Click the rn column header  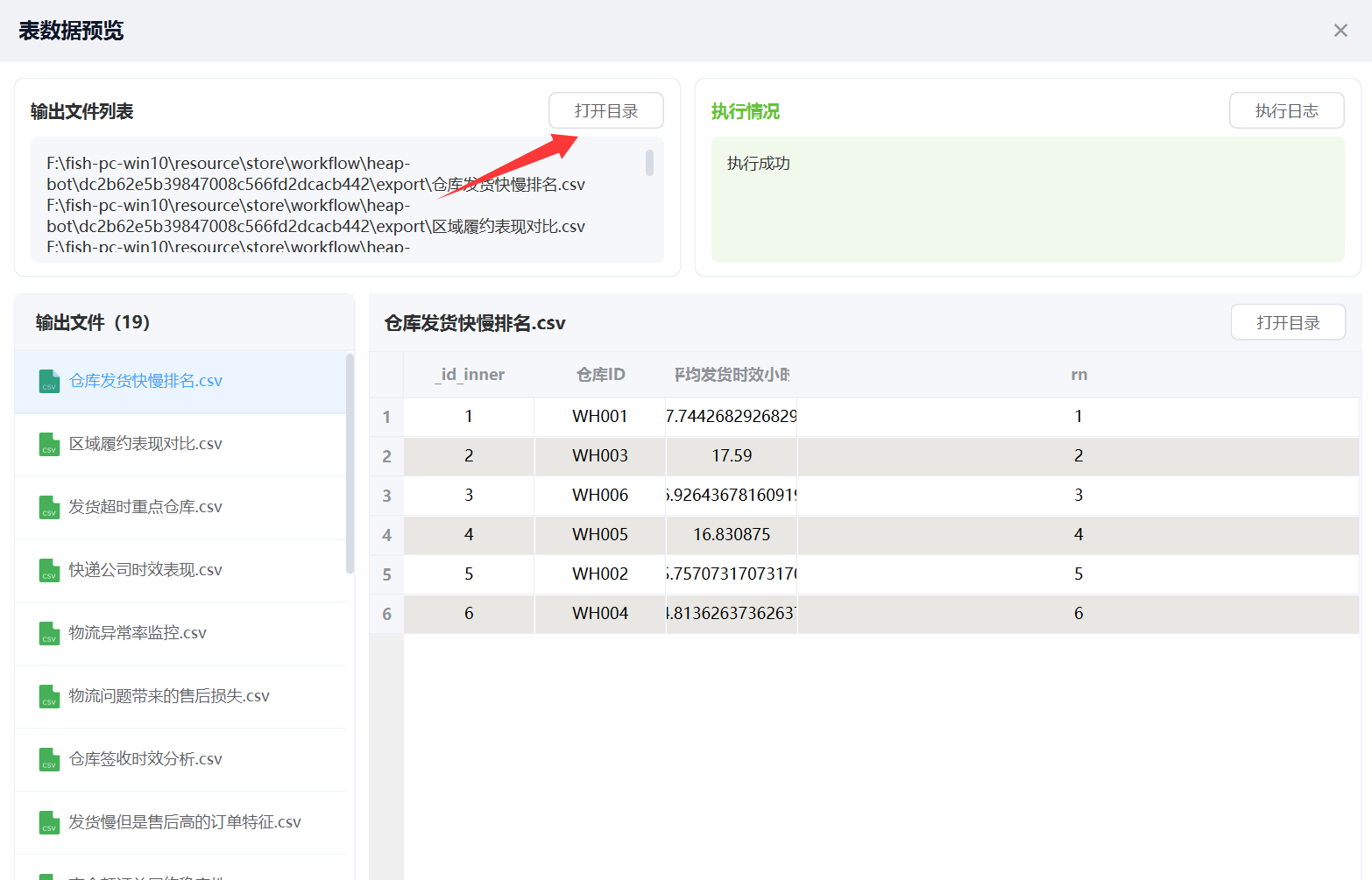[x=1079, y=375]
